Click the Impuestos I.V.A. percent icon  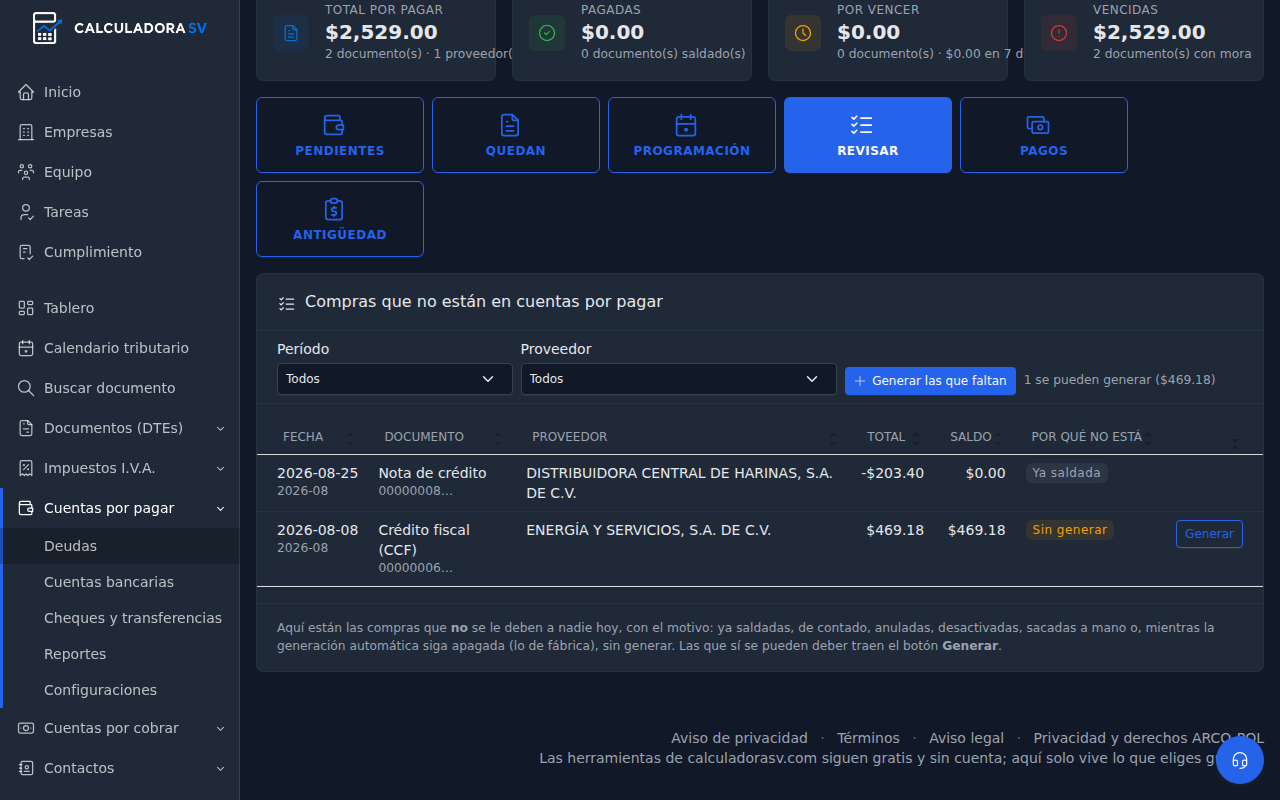click(26, 468)
